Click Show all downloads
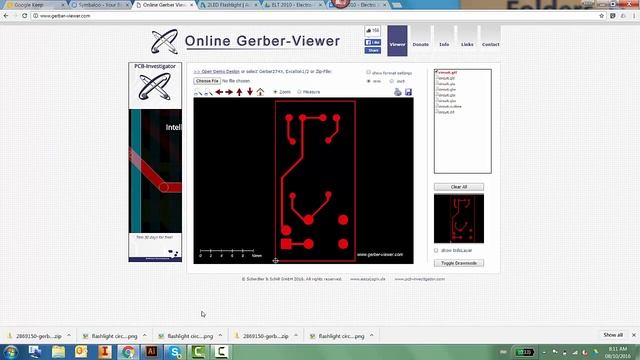The height and width of the screenshot is (360, 640). (613, 335)
